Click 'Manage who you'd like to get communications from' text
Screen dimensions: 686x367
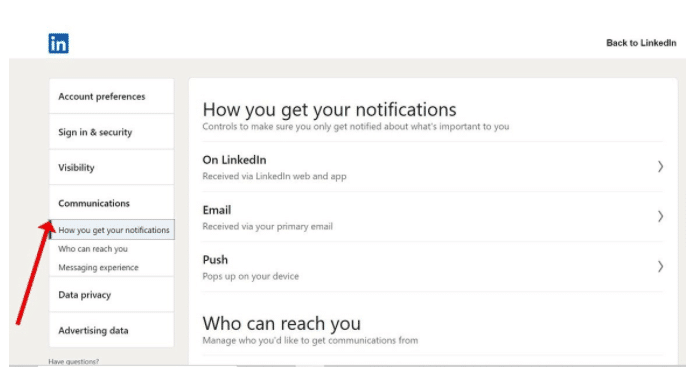click(x=310, y=340)
